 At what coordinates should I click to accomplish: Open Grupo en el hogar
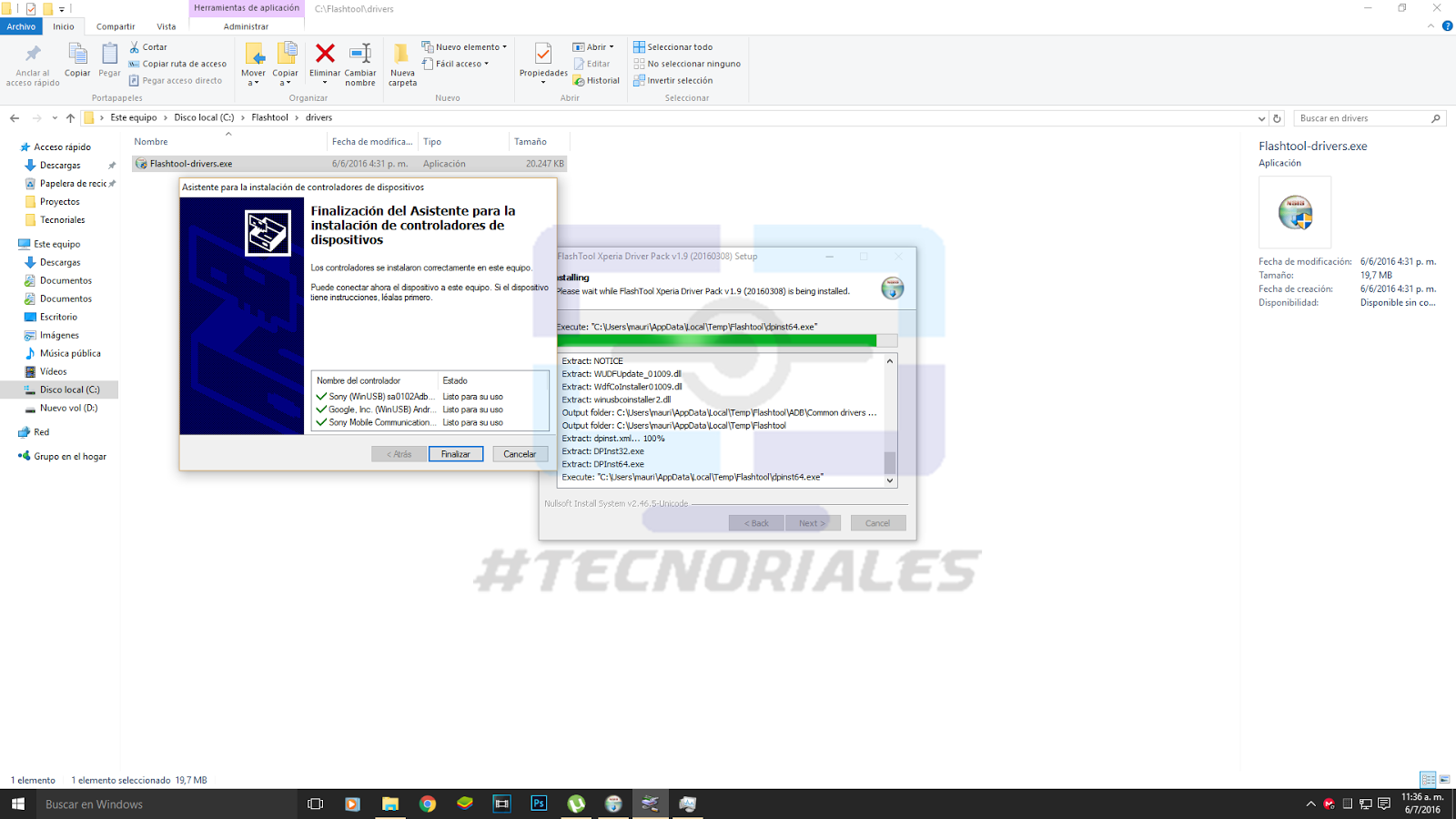pyautogui.click(x=69, y=456)
